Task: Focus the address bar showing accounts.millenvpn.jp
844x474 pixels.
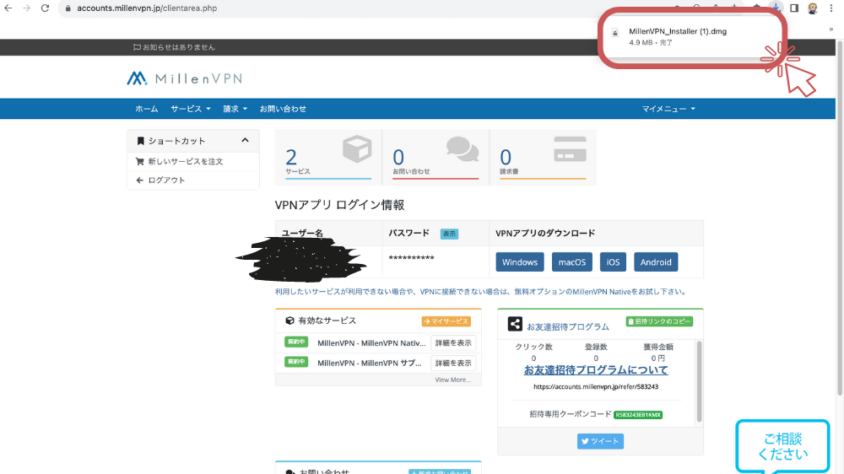Action: 147,8
